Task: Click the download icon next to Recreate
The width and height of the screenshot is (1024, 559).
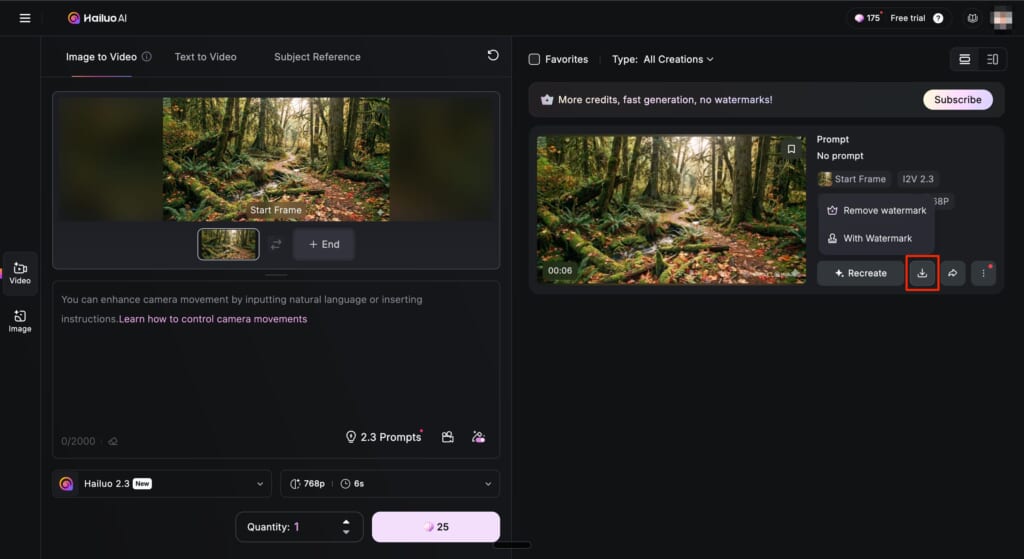Action: pyautogui.click(x=922, y=273)
